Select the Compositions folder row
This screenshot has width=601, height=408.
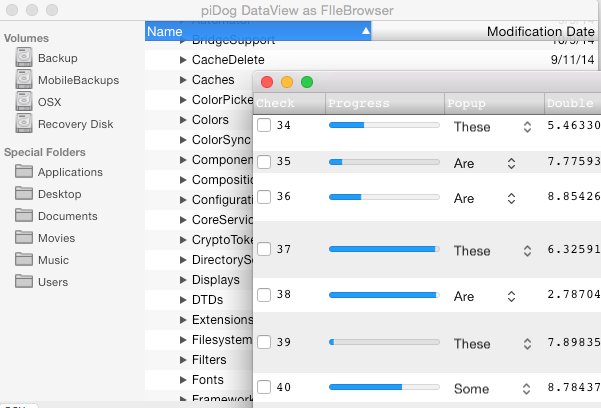point(199,180)
